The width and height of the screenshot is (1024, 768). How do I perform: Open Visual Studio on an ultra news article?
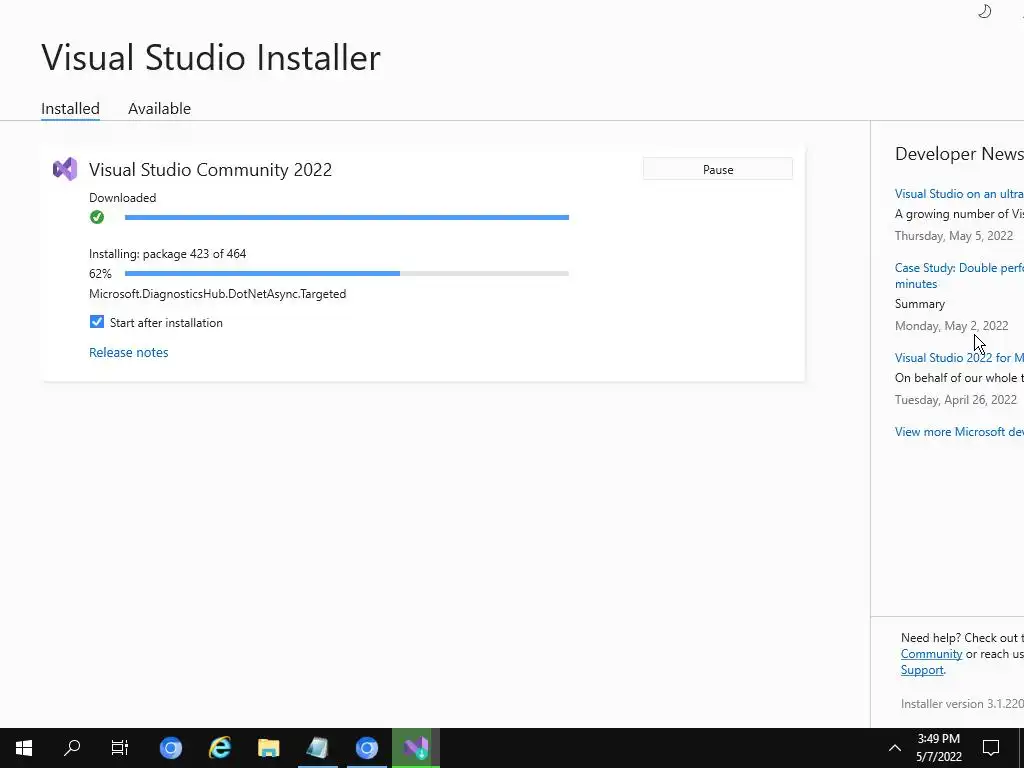[959, 193]
